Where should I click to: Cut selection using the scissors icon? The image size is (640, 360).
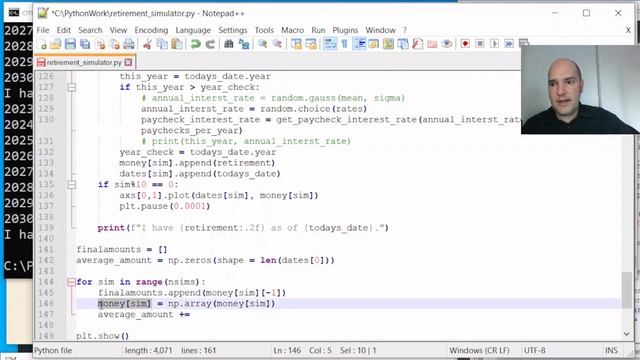(x=147, y=44)
